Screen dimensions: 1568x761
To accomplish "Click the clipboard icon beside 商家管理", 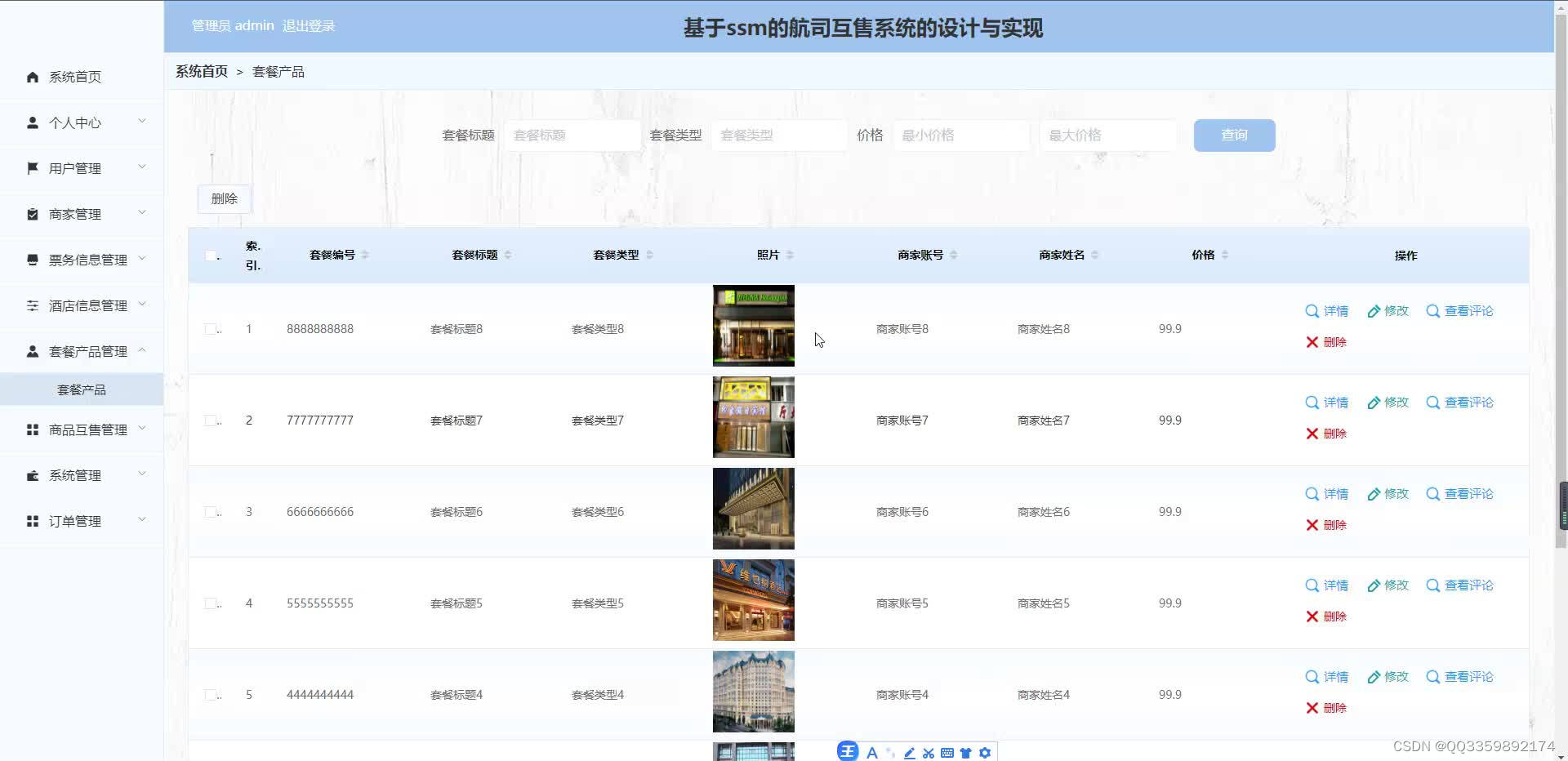I will coord(33,214).
